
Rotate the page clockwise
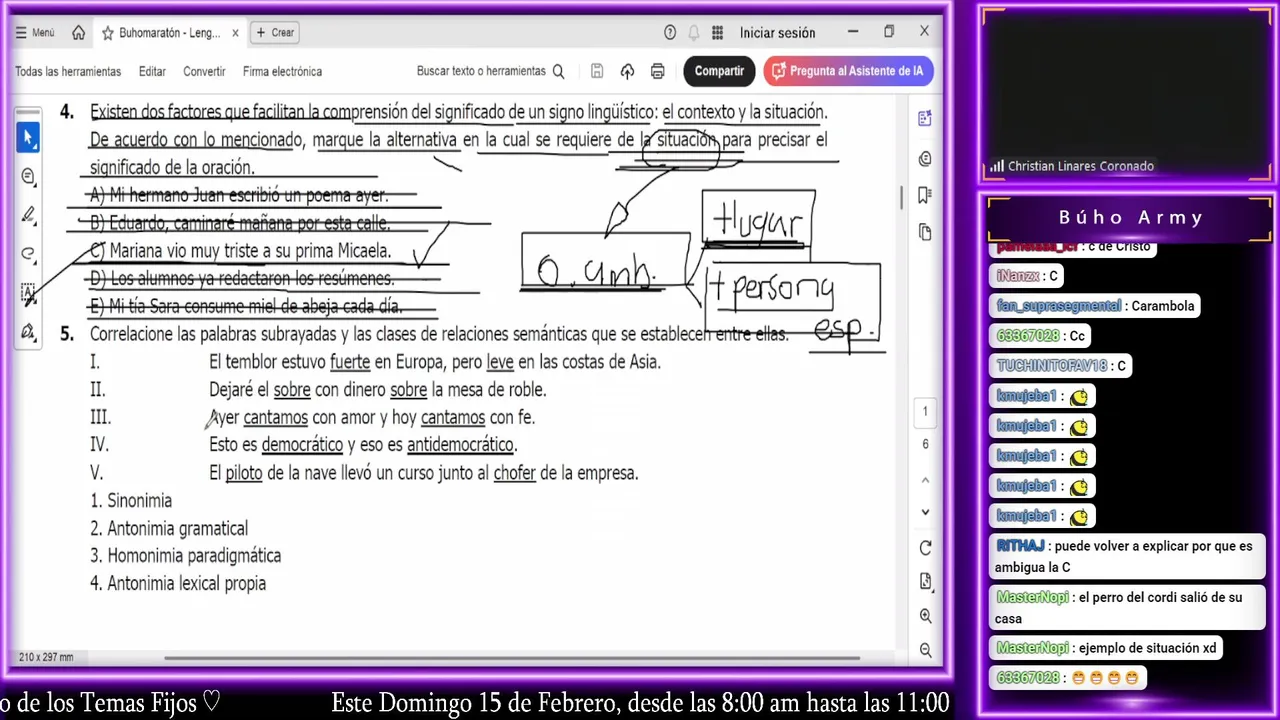925,548
